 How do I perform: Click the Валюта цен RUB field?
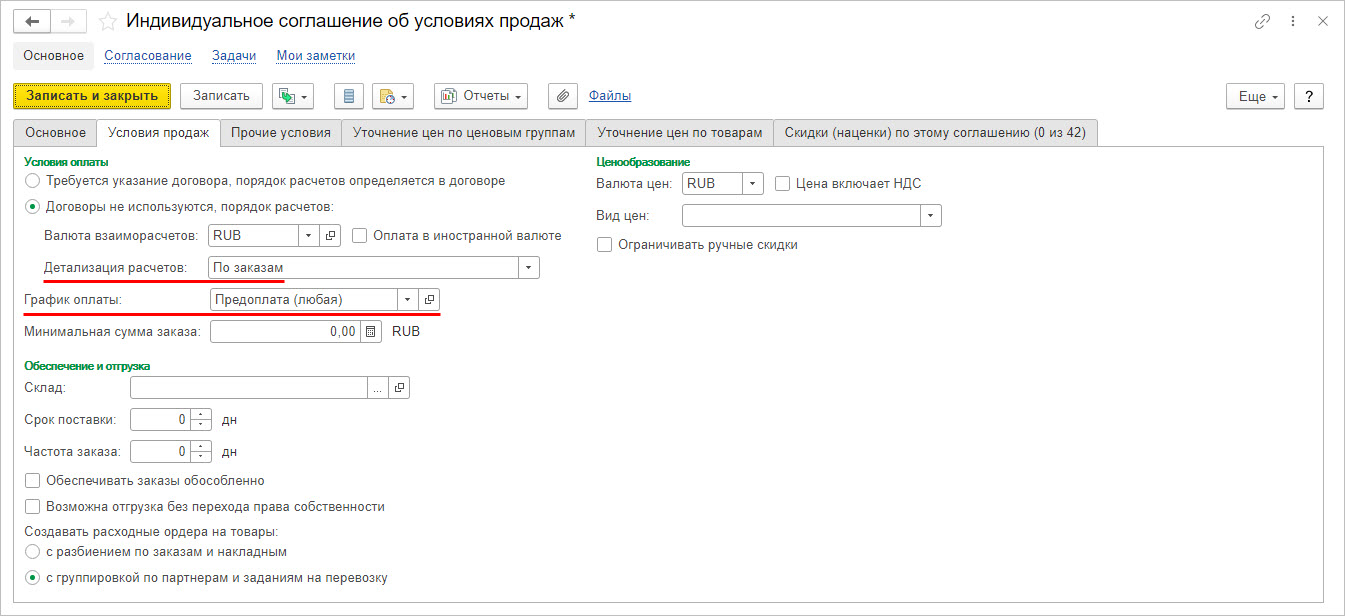(712, 184)
